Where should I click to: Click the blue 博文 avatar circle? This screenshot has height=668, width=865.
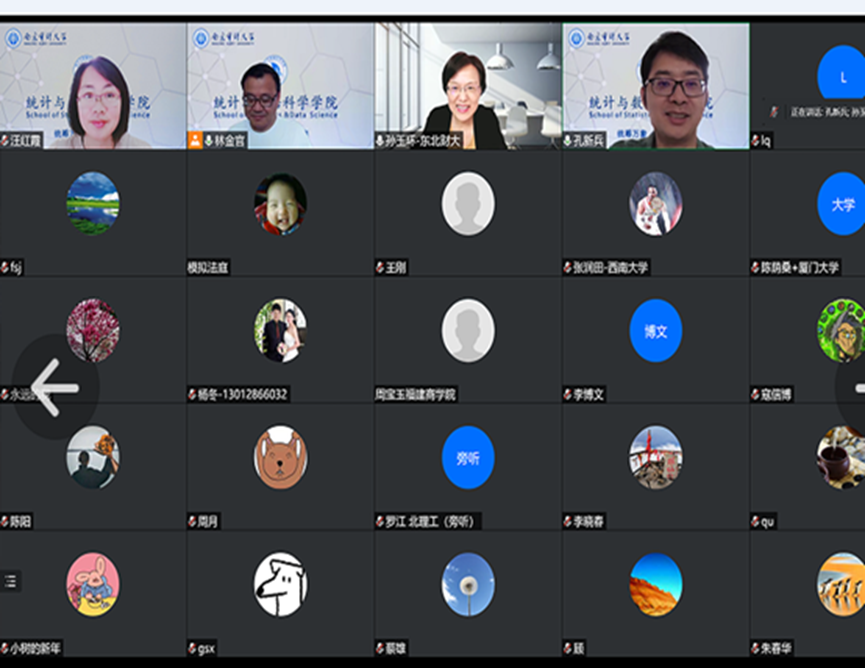click(655, 330)
